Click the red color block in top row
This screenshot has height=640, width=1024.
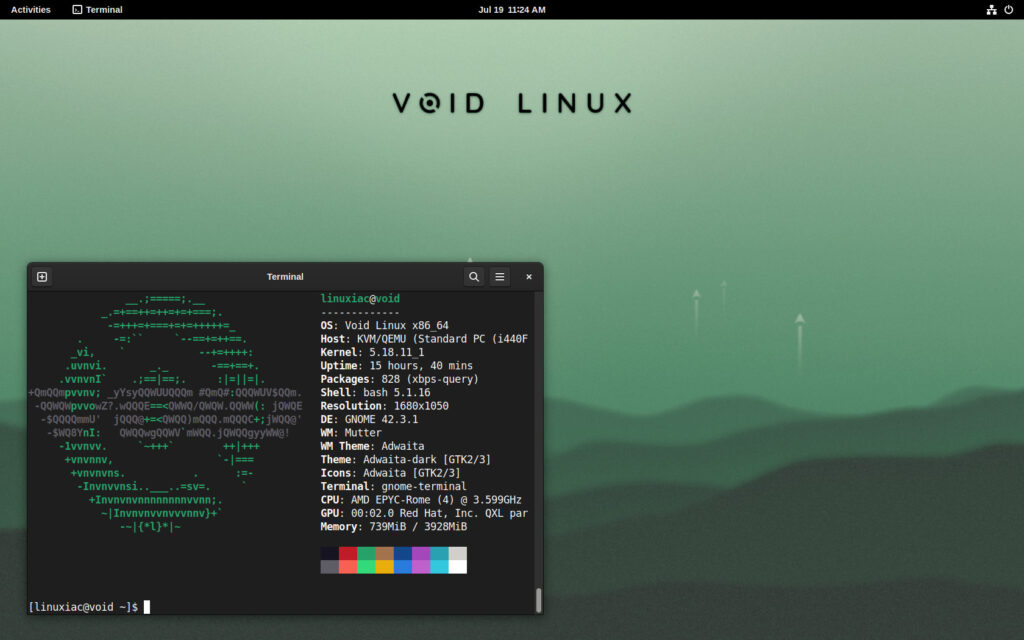coord(348,554)
